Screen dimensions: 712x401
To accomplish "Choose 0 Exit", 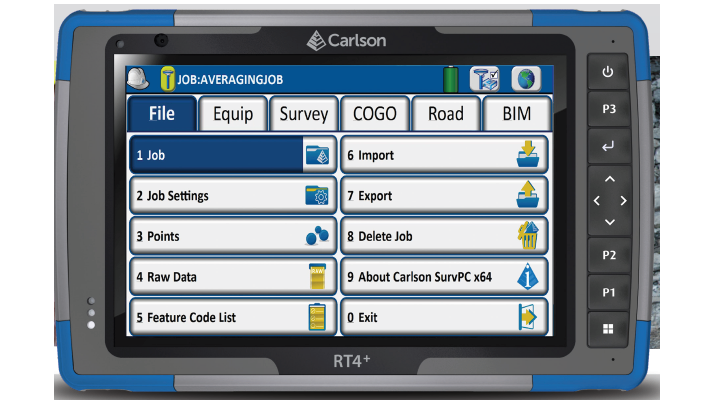I will [444, 317].
